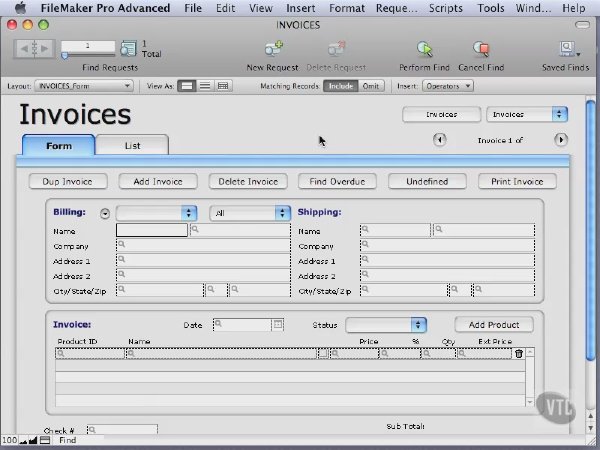
Task: Open the Saved Finds icon menu
Action: pos(568,49)
